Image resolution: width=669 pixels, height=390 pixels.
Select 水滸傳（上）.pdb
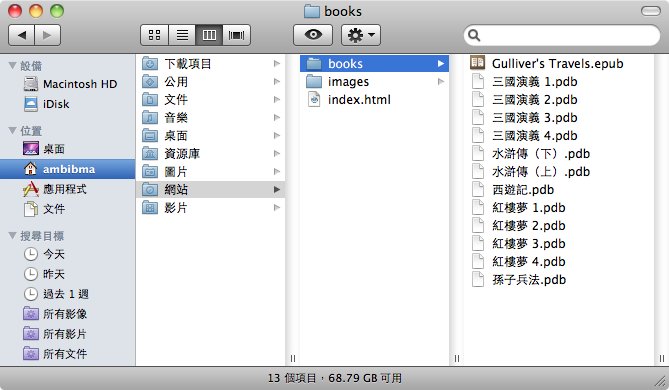click(558, 172)
